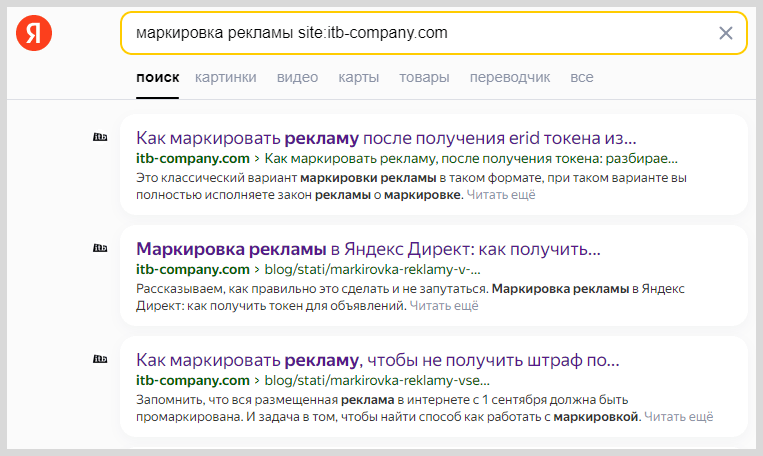Open the Yandex logo home icon
The width and height of the screenshot is (763, 456).
34,33
